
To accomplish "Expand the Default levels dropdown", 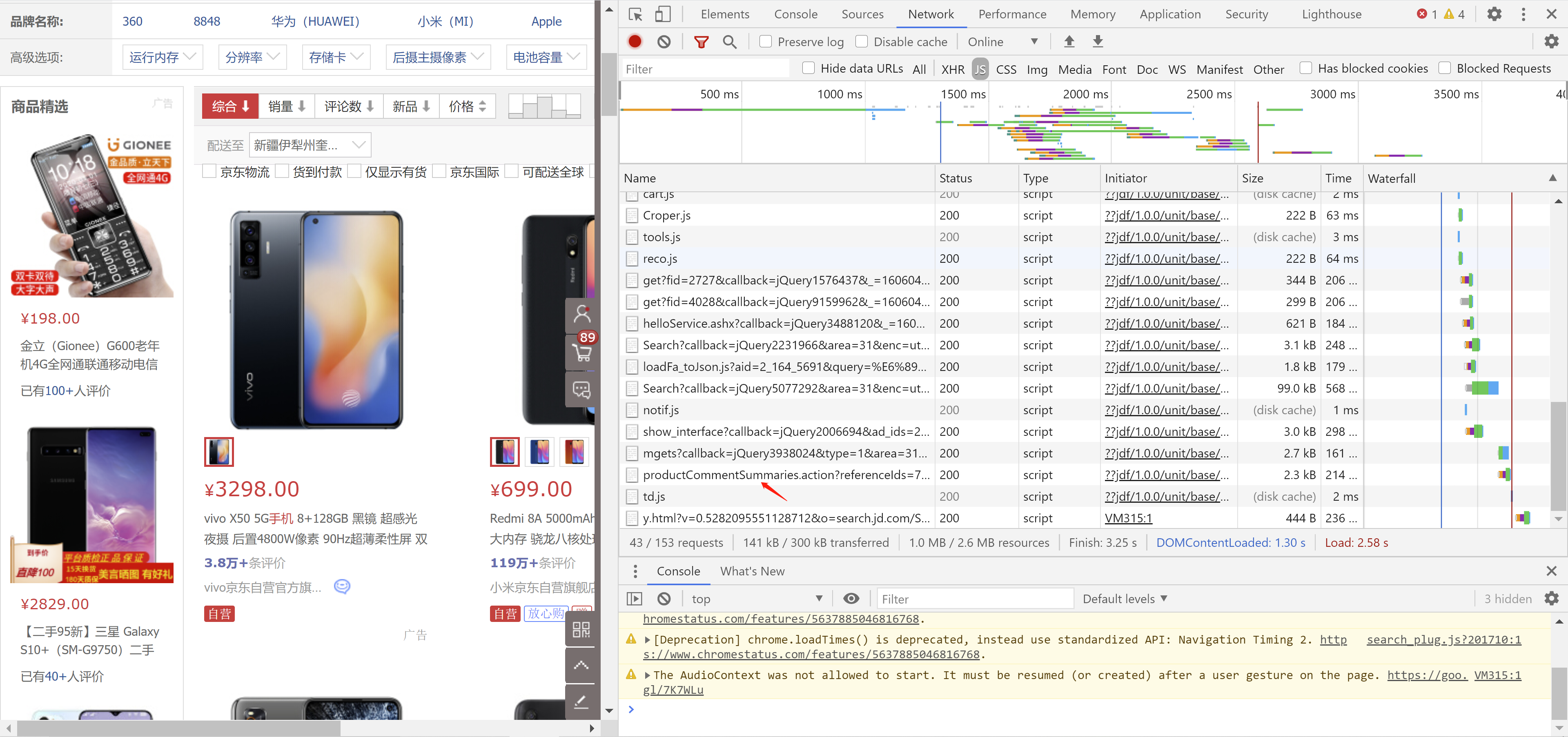I will (x=1124, y=598).
